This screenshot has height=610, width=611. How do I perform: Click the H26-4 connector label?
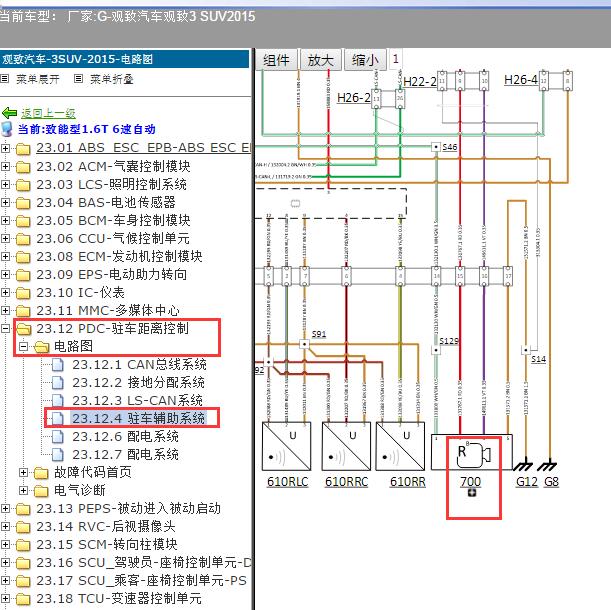click(x=521, y=80)
